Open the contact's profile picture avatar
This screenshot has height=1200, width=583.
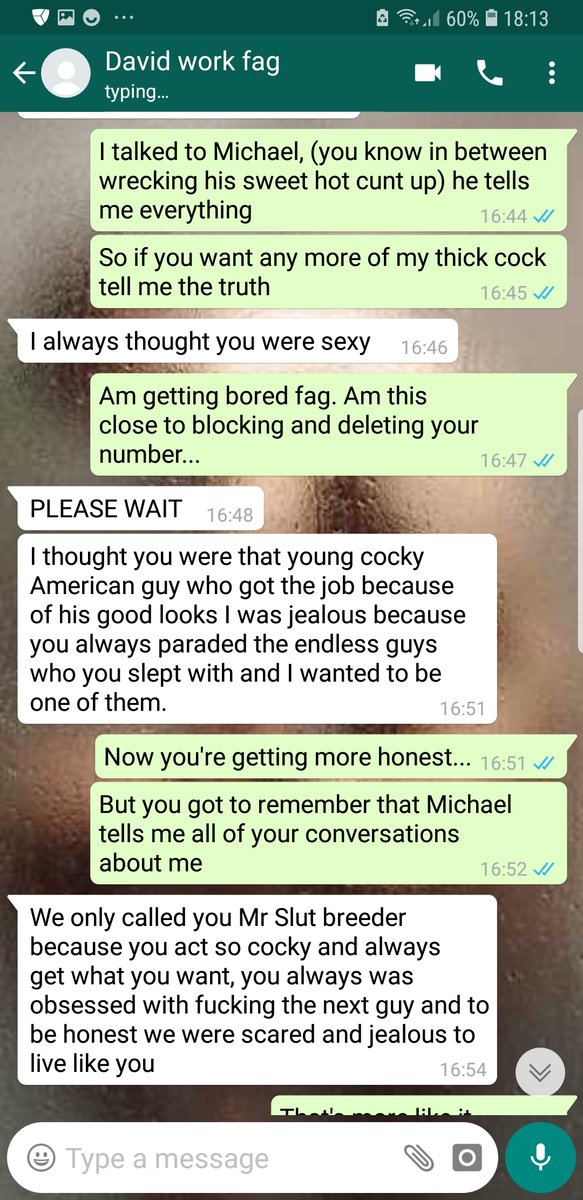coord(66,73)
